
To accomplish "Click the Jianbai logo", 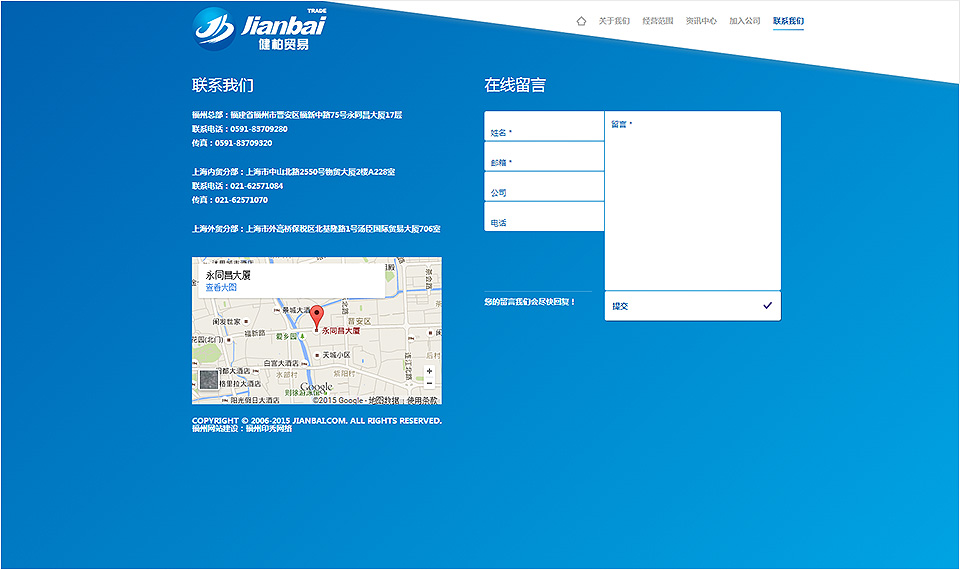I will pyautogui.click(x=259, y=28).
